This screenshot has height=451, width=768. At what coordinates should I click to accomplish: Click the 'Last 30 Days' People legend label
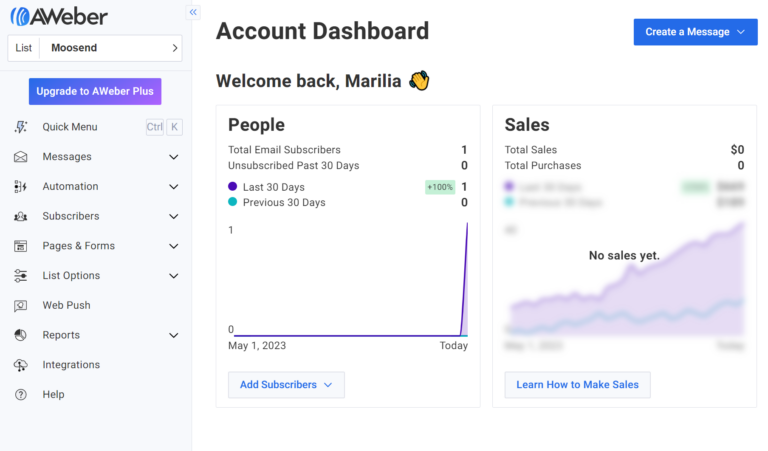pos(274,187)
